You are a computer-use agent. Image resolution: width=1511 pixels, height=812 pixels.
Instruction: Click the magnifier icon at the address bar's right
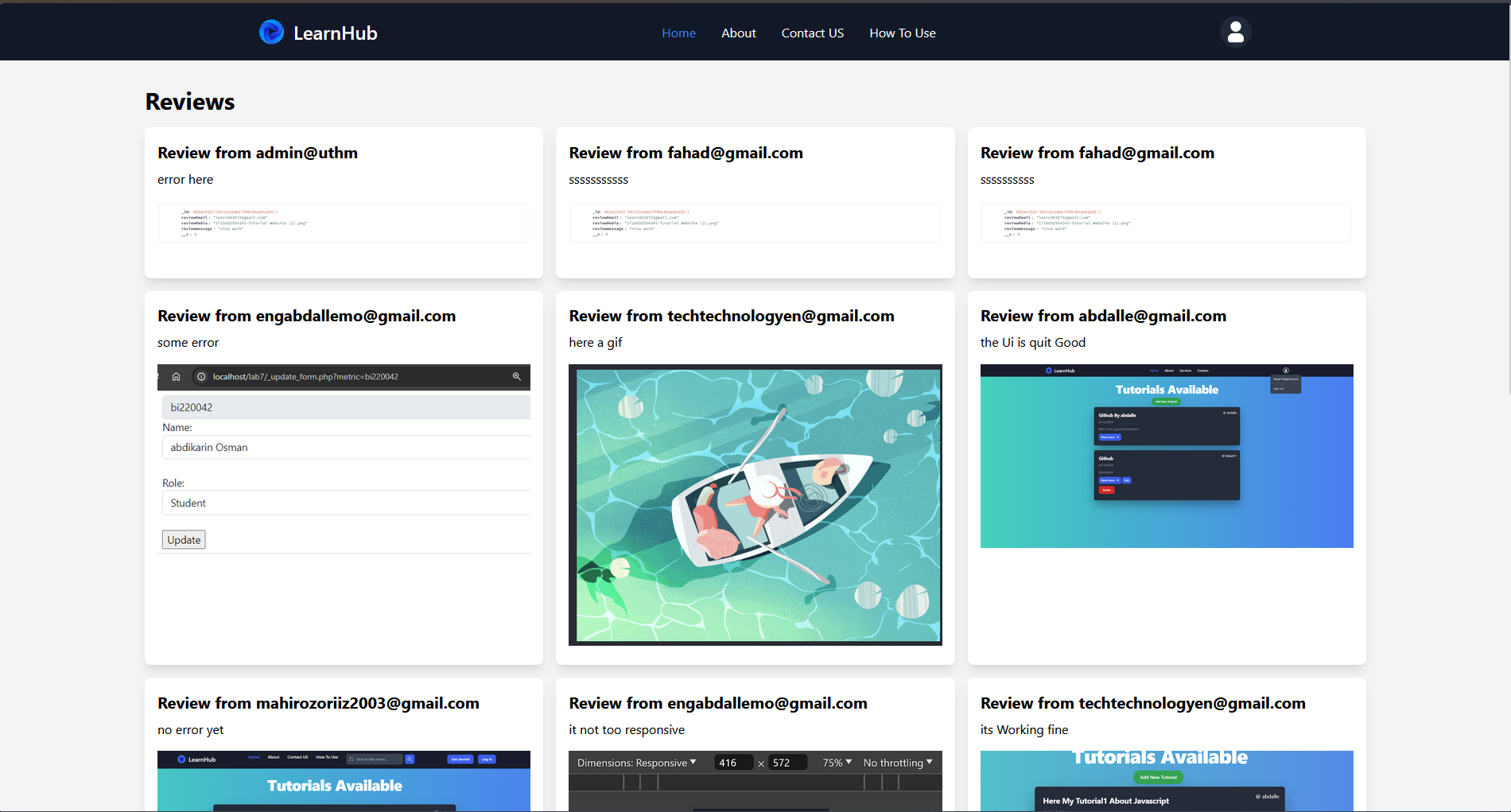(517, 376)
